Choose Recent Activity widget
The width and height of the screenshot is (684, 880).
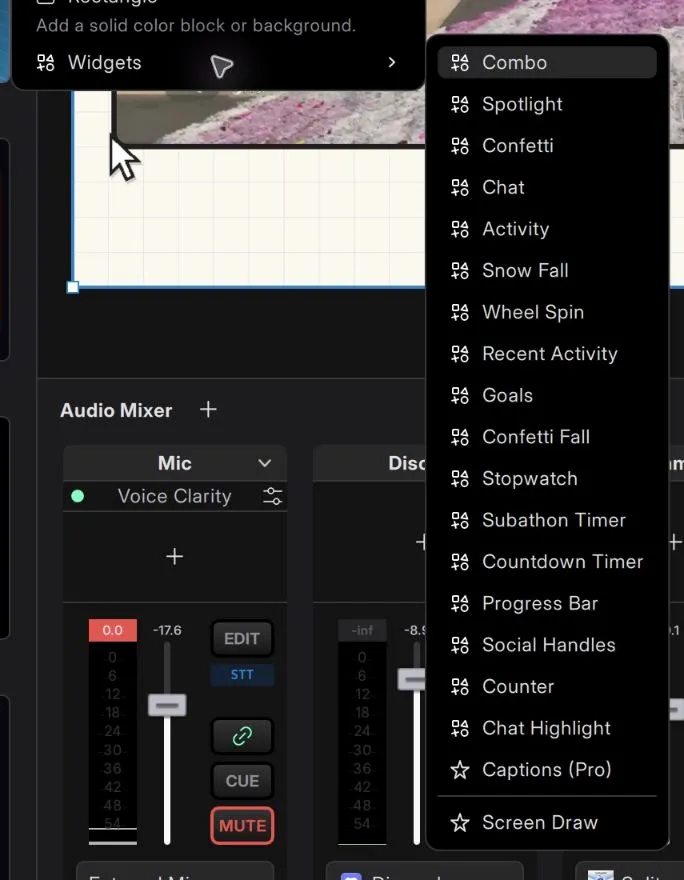coord(547,354)
